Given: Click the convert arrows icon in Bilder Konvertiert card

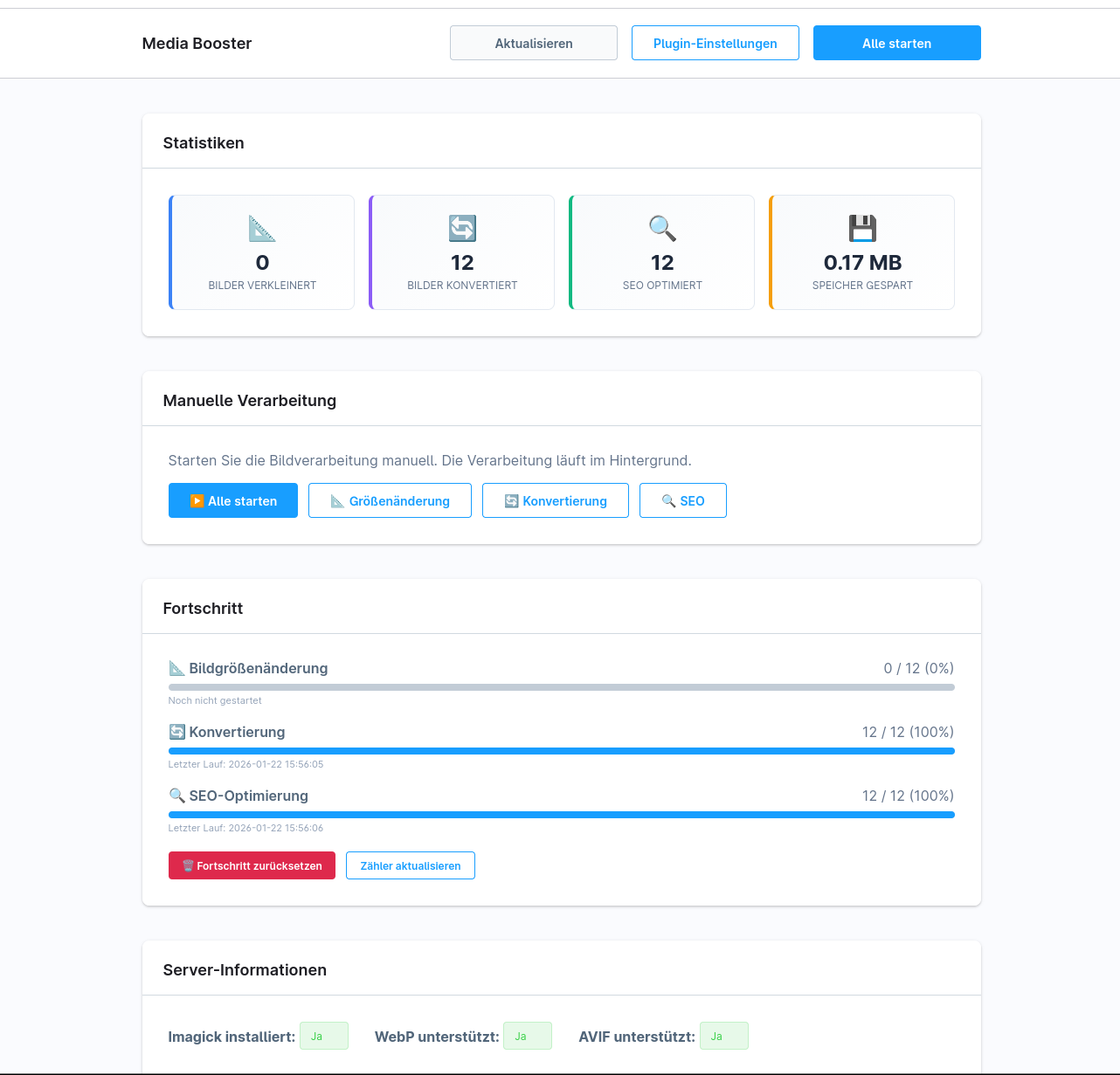Looking at the screenshot, I should pos(462,229).
